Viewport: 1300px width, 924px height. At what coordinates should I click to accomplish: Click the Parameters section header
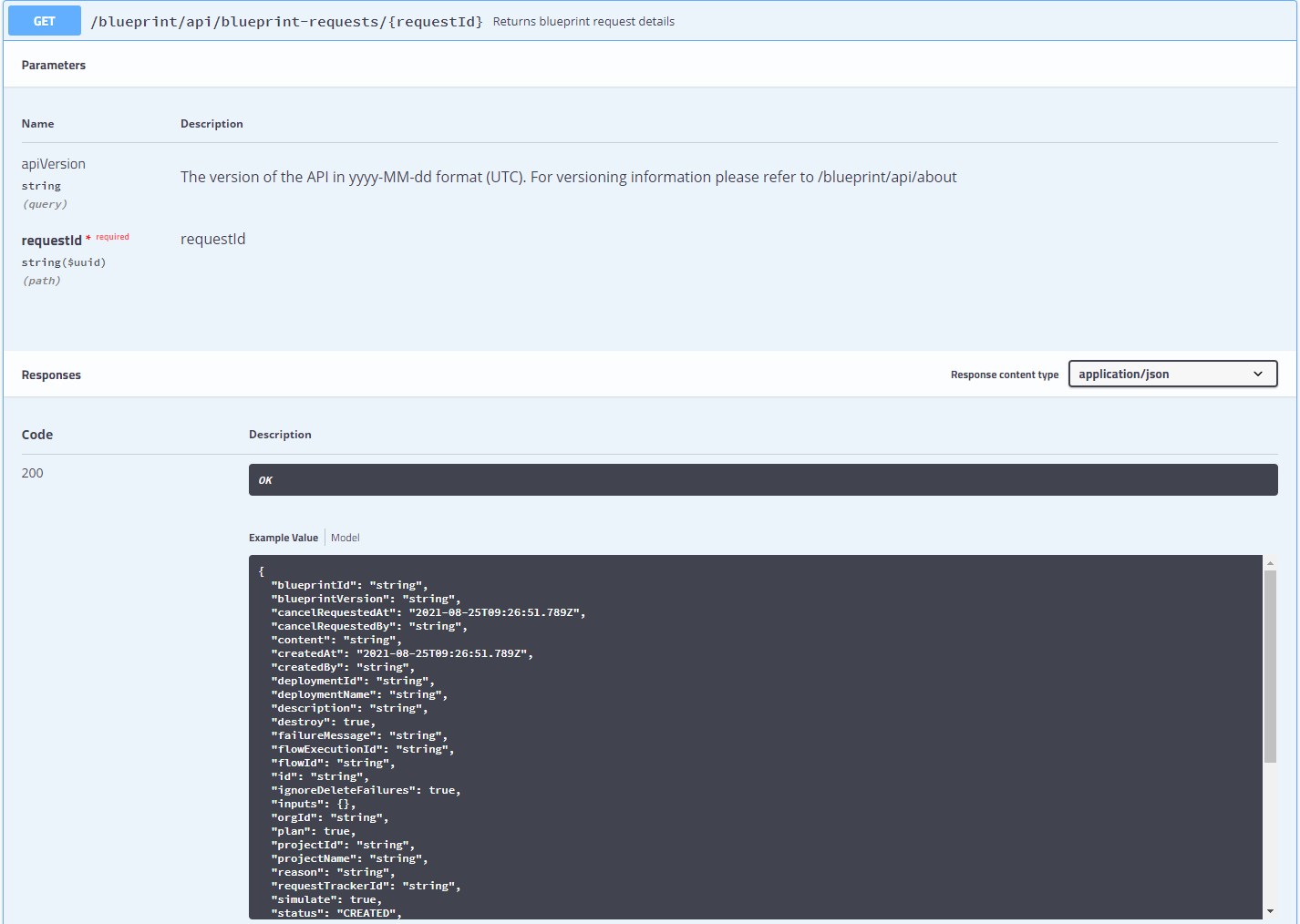(x=54, y=65)
